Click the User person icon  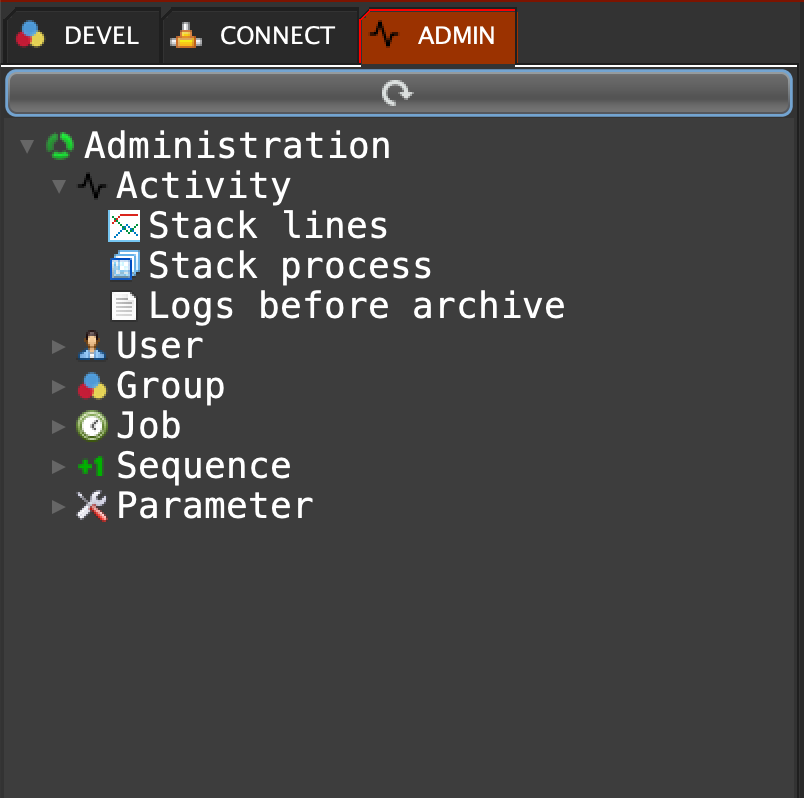pos(92,346)
